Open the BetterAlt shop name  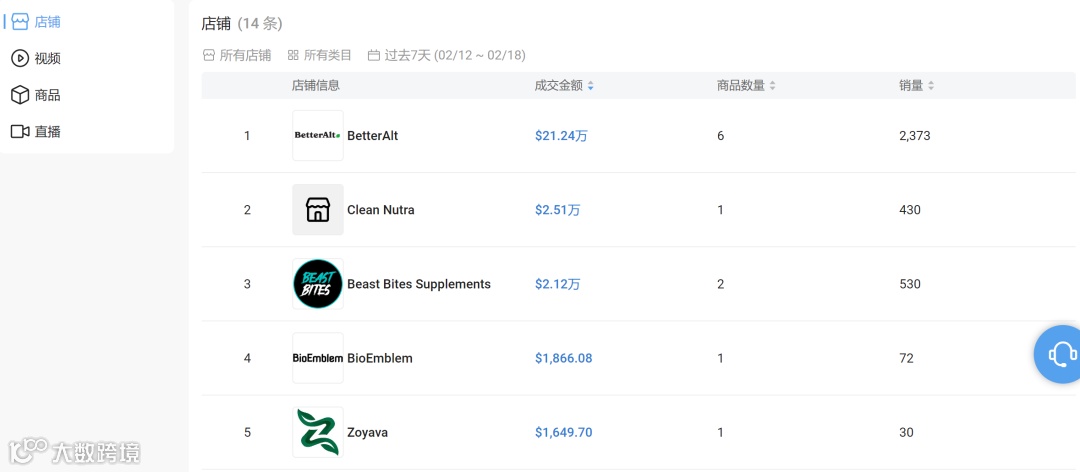[373, 136]
